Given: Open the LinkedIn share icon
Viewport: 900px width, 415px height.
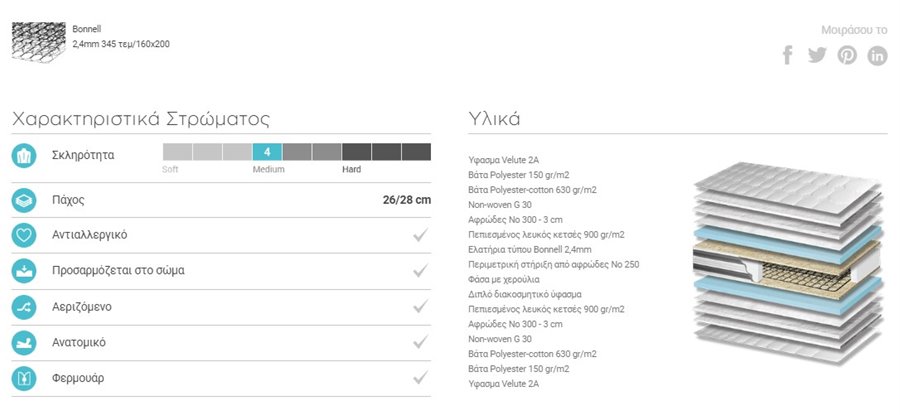Looking at the screenshot, I should pyautogui.click(x=877, y=55).
